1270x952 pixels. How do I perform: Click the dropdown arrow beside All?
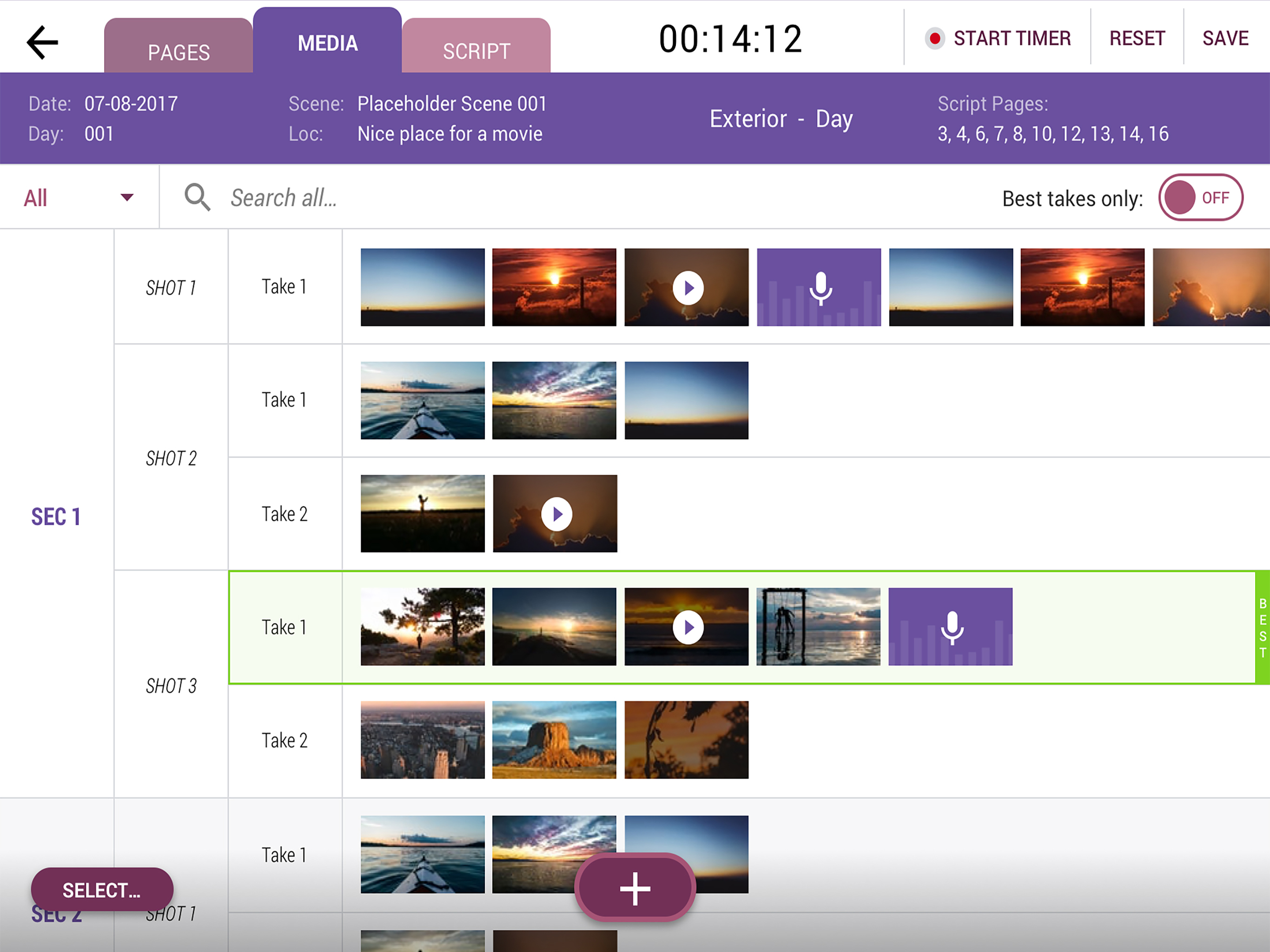click(x=127, y=198)
